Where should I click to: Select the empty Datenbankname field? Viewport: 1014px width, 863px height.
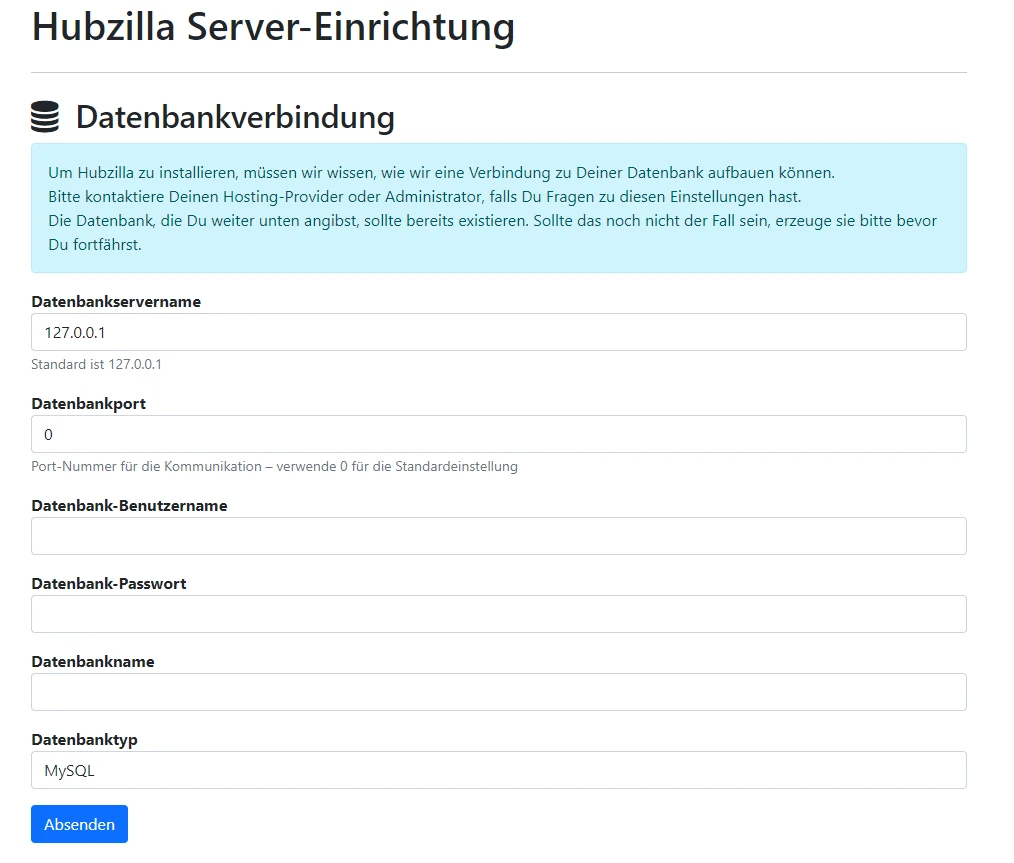tap(500, 691)
